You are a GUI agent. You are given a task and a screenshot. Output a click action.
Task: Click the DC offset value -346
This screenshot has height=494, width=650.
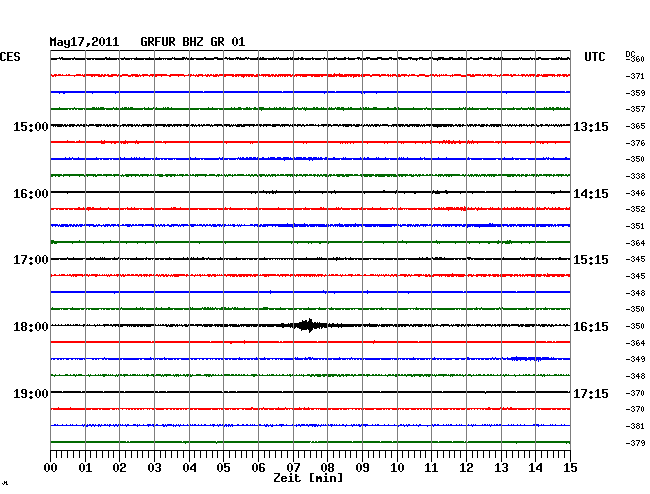click(635, 193)
